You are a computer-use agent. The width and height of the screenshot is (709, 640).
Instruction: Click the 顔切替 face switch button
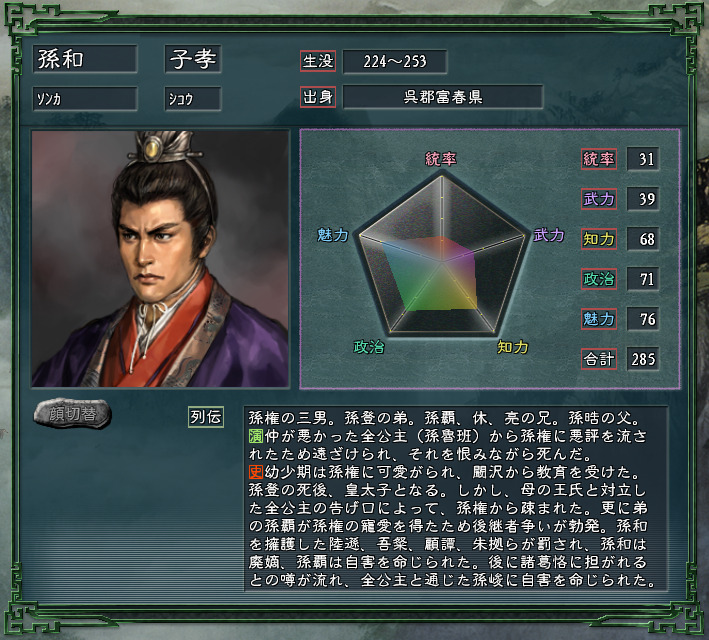coord(72,414)
